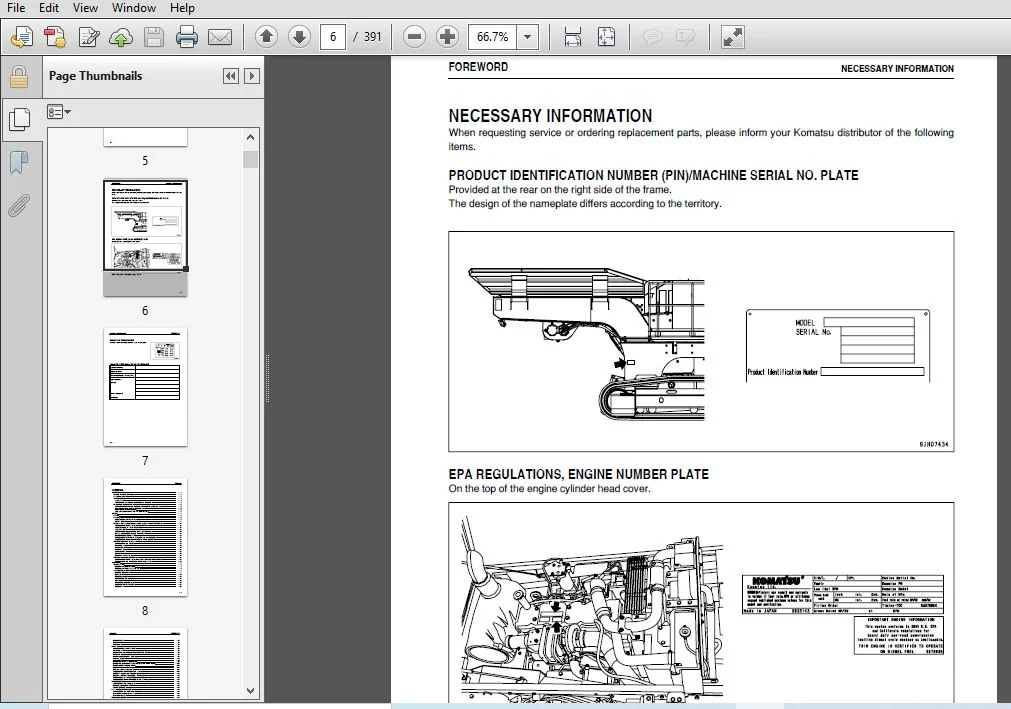Click the highlight text icon
This screenshot has height=709, width=1011.
click(685, 37)
